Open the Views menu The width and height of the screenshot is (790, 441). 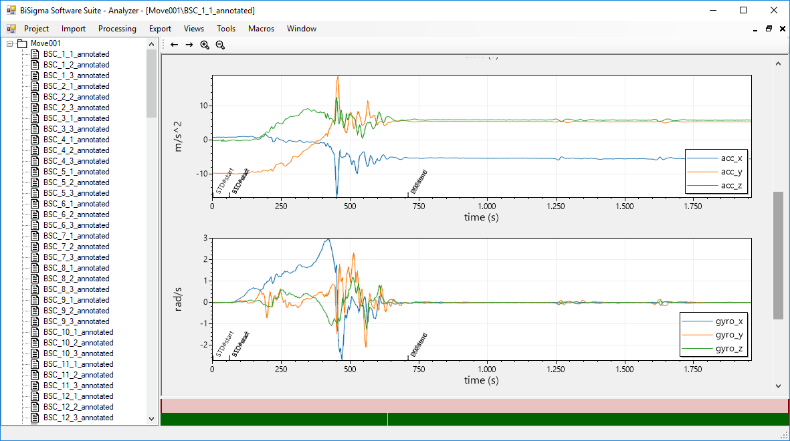(194, 29)
